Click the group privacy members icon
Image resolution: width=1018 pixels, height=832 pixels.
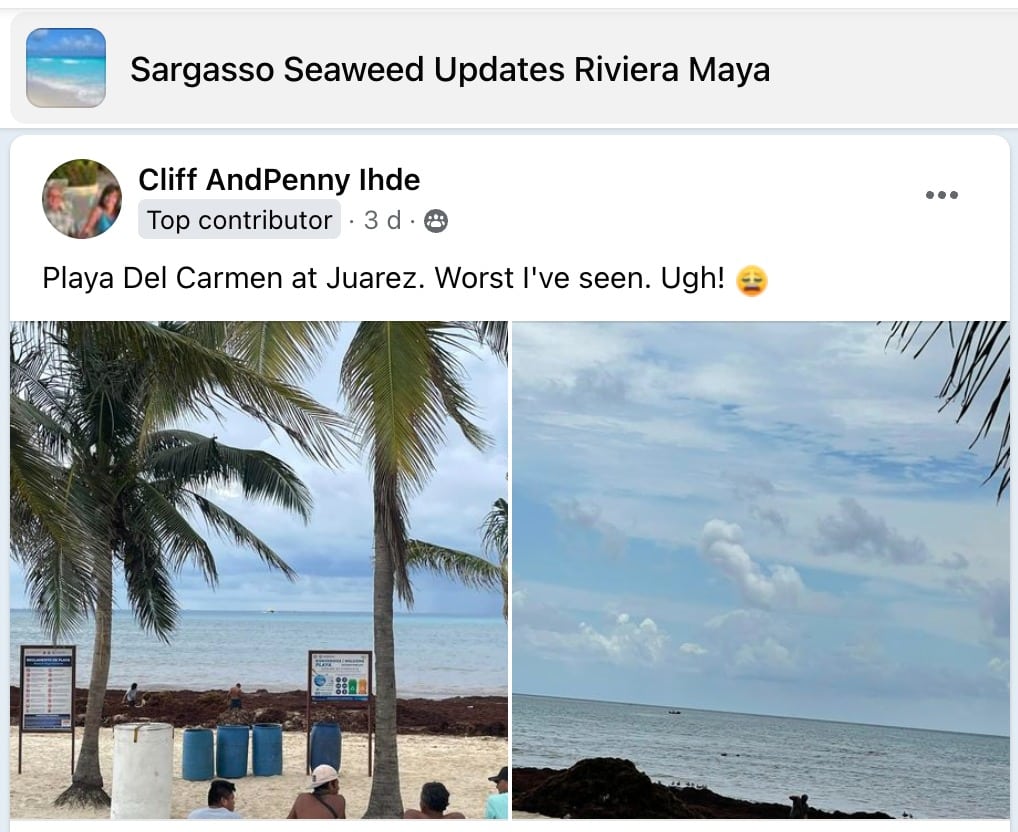[436, 221]
